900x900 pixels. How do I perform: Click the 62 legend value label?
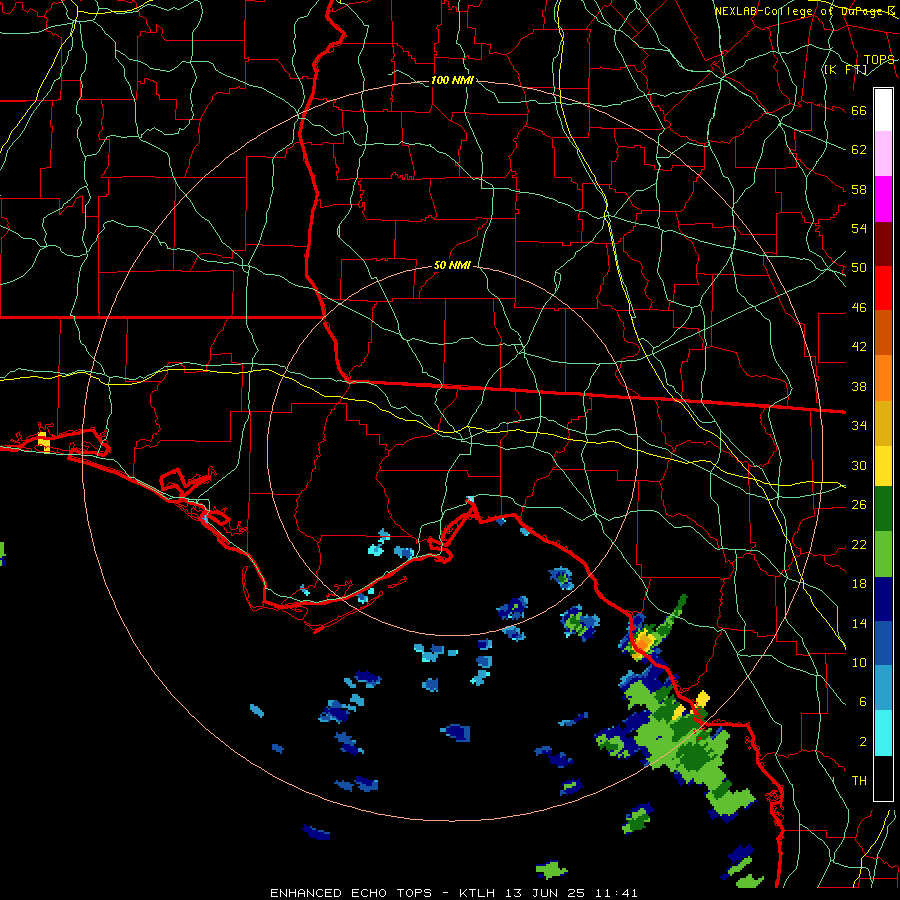(859, 149)
